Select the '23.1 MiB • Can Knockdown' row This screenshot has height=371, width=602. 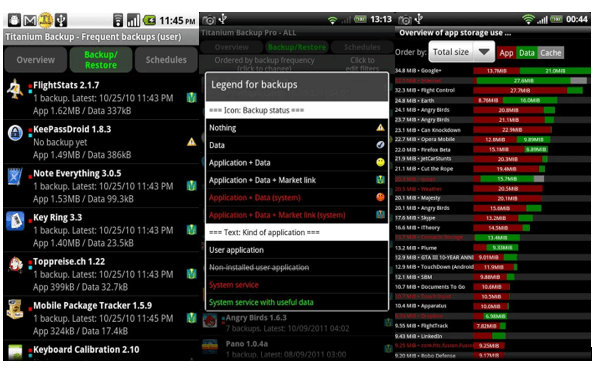(493, 130)
